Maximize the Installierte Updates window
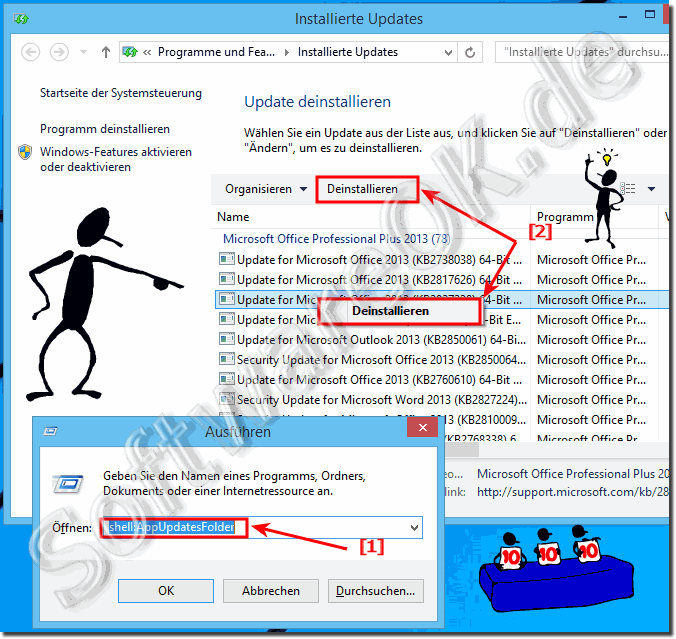Image resolution: width=676 pixels, height=639 pixels. point(650,15)
